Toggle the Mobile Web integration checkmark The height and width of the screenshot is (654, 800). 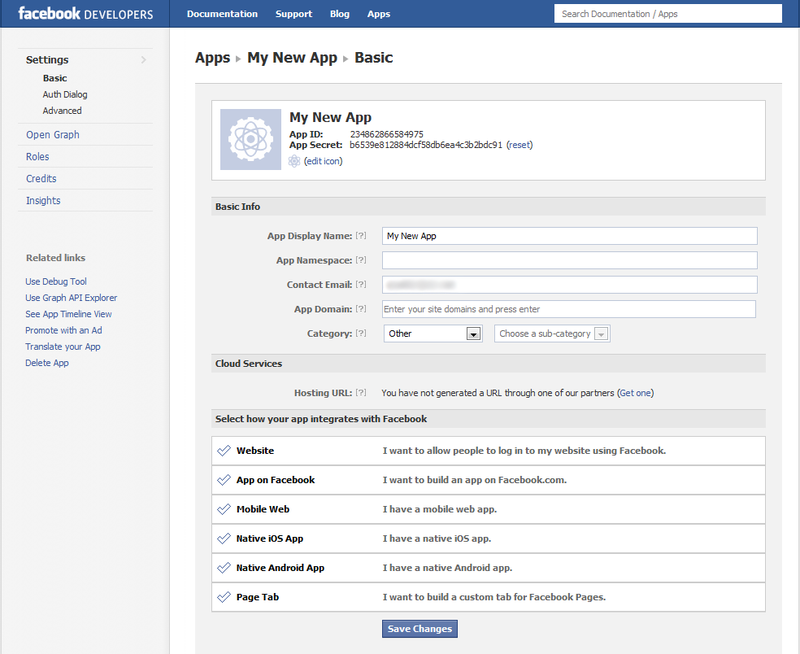pyautogui.click(x=222, y=509)
